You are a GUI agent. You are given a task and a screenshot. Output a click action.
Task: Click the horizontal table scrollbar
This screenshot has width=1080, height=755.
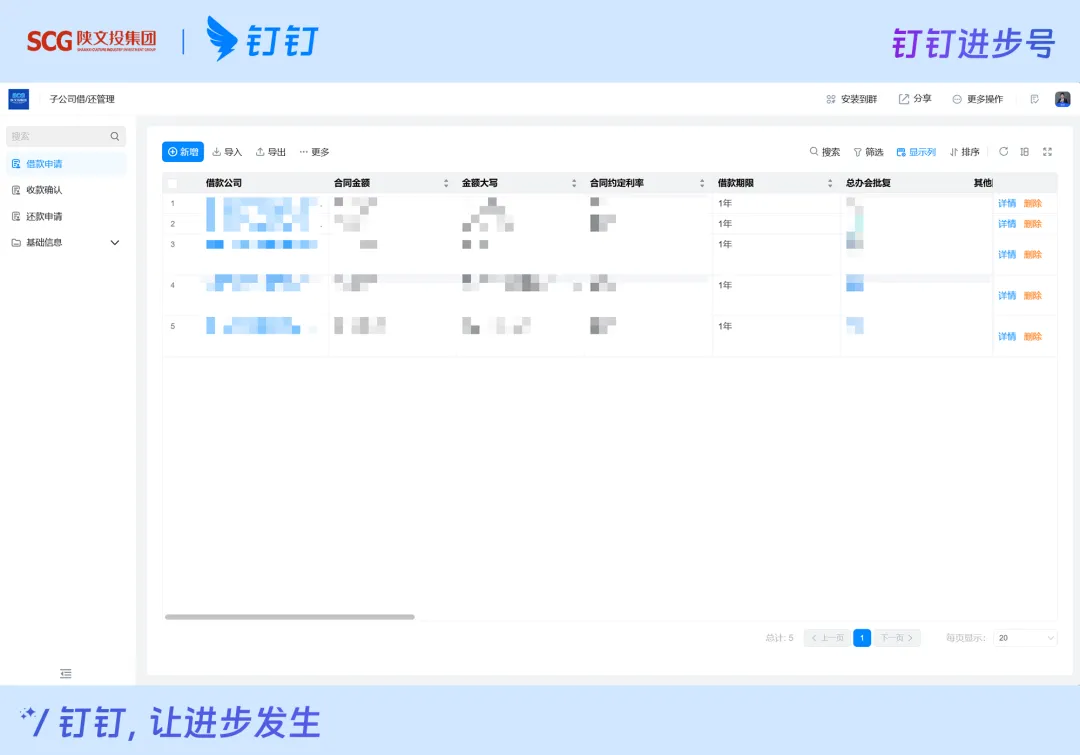(x=289, y=617)
